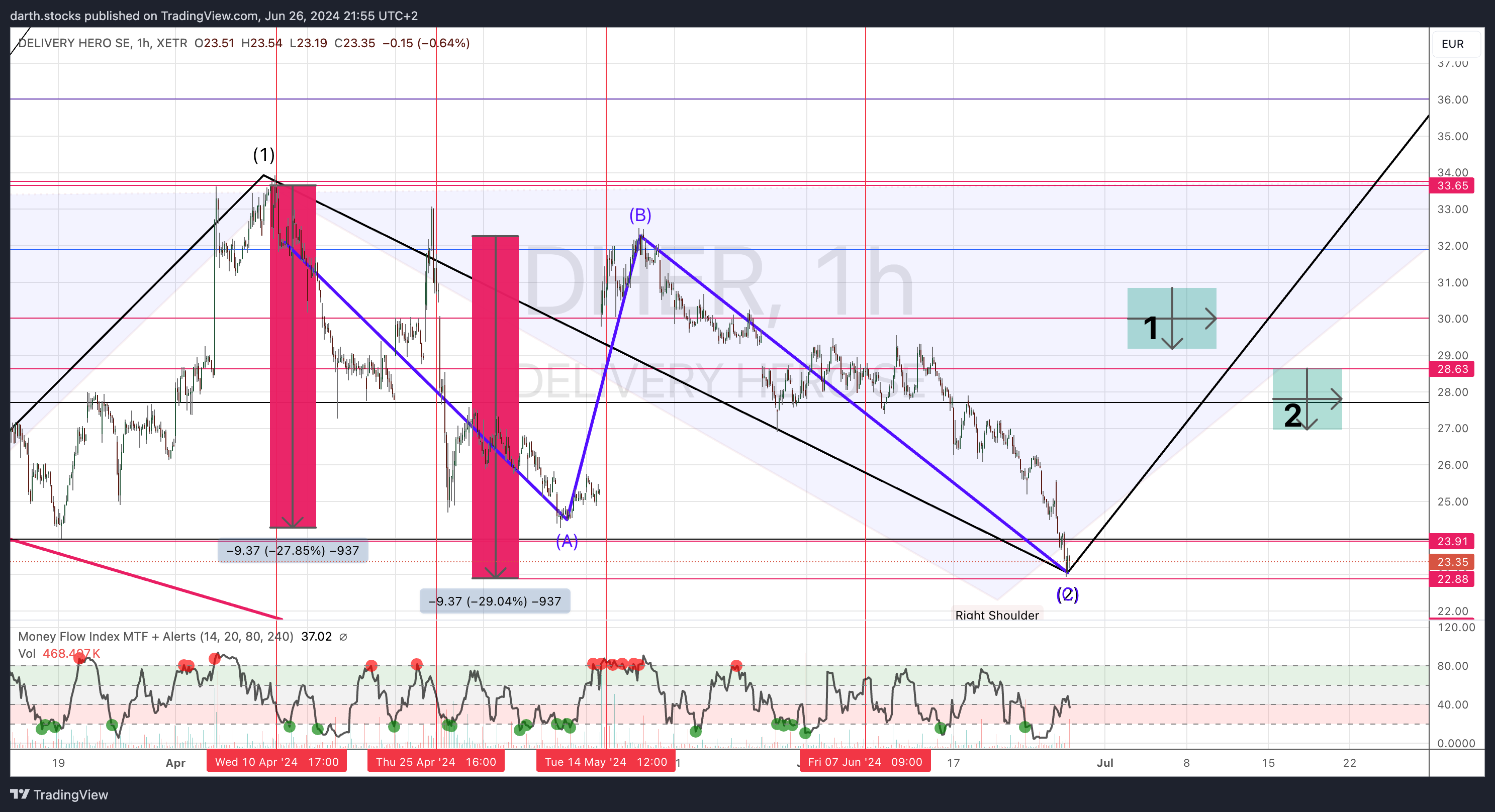Click the 26.00 price axis label
The image size is (1495, 812).
pyautogui.click(x=1452, y=465)
